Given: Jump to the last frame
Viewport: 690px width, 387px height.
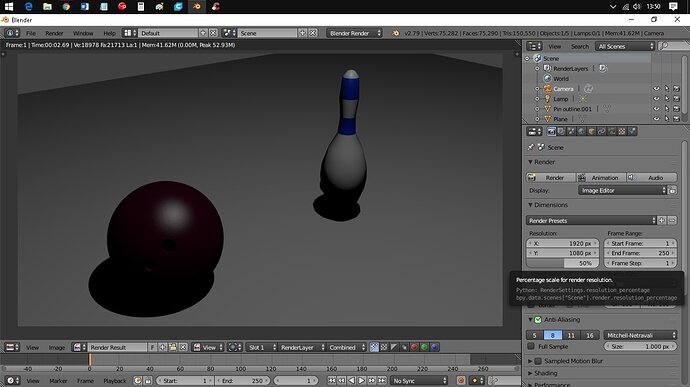Looking at the screenshot, I should click(382, 381).
